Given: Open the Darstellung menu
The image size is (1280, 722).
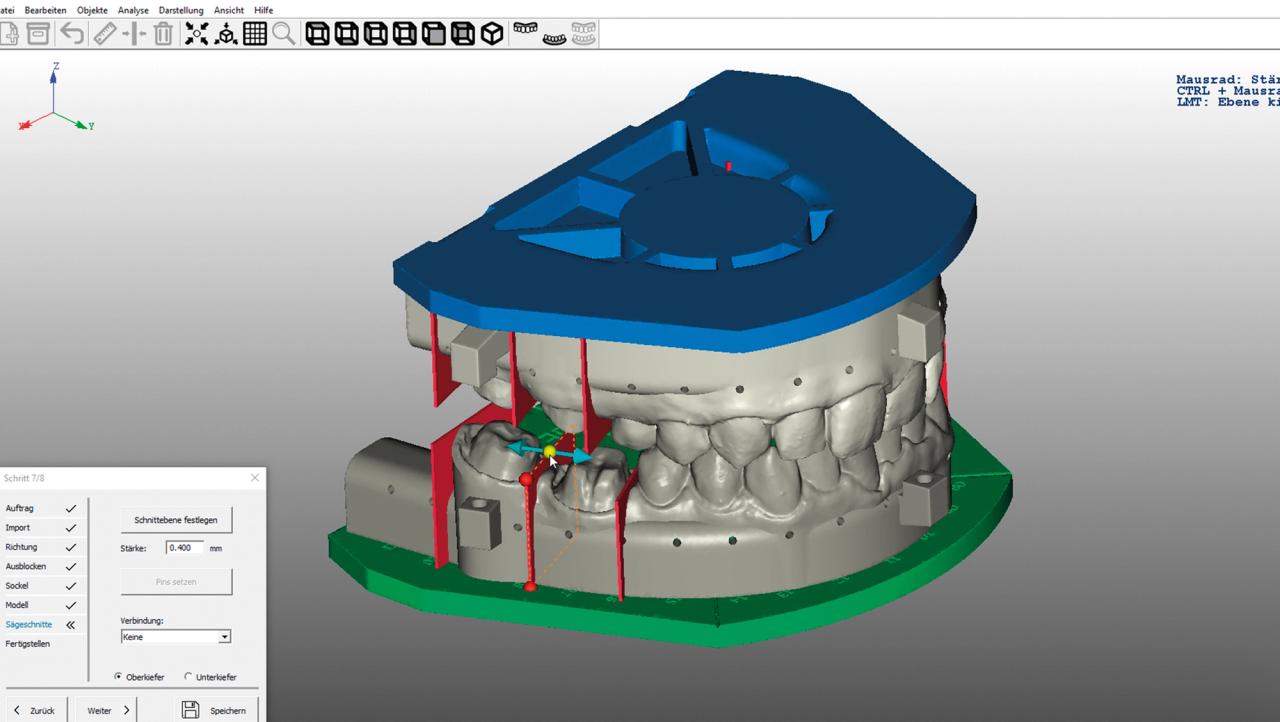Looking at the screenshot, I should point(181,10).
